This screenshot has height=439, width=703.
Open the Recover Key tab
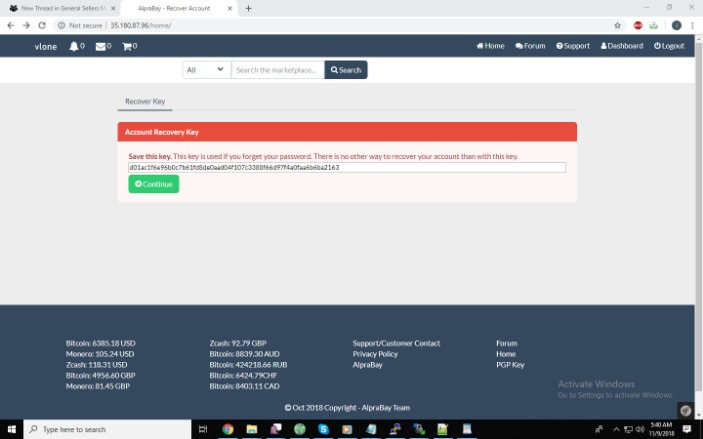click(145, 102)
